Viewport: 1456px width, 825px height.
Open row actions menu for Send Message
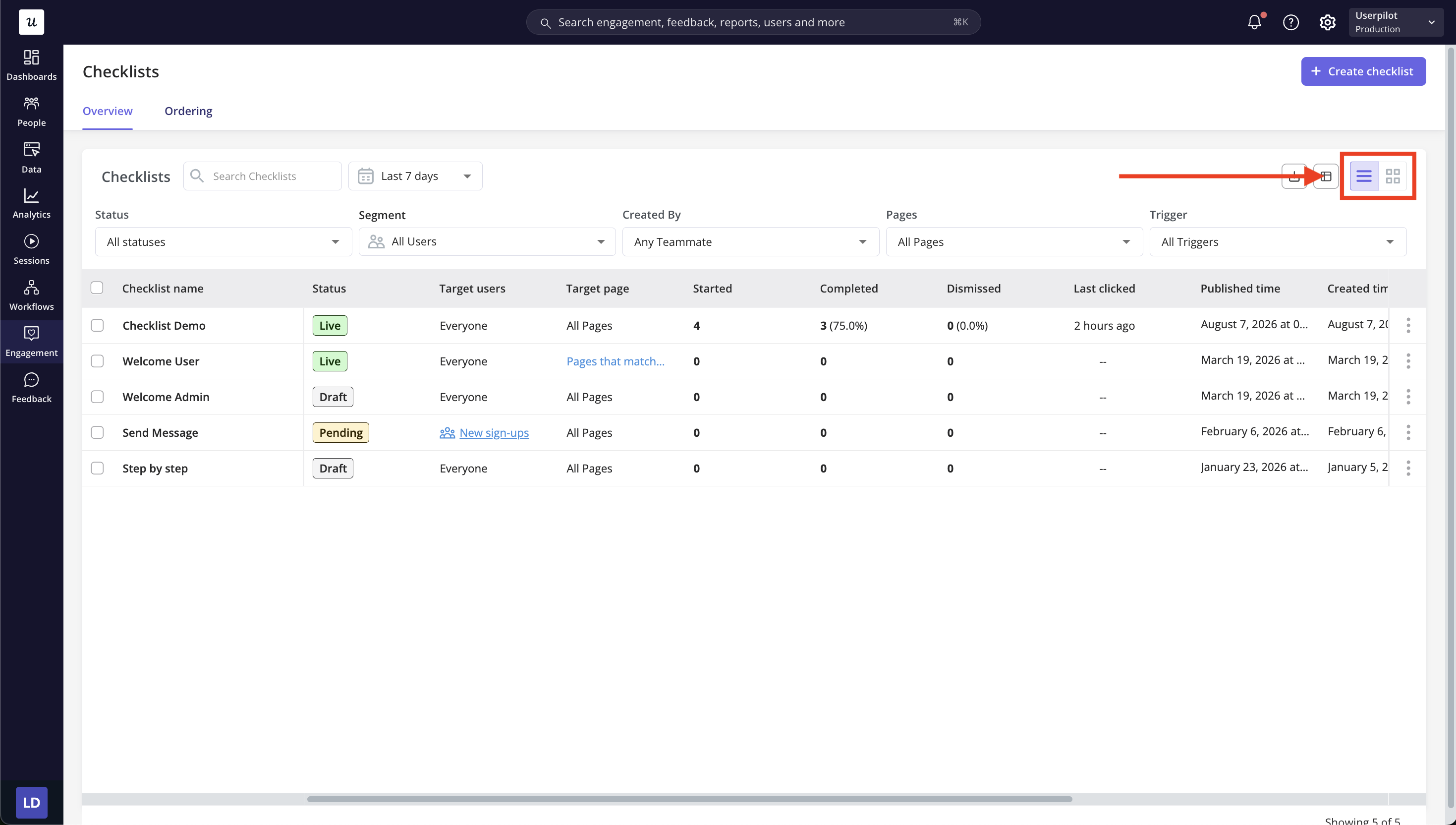pos(1408,432)
